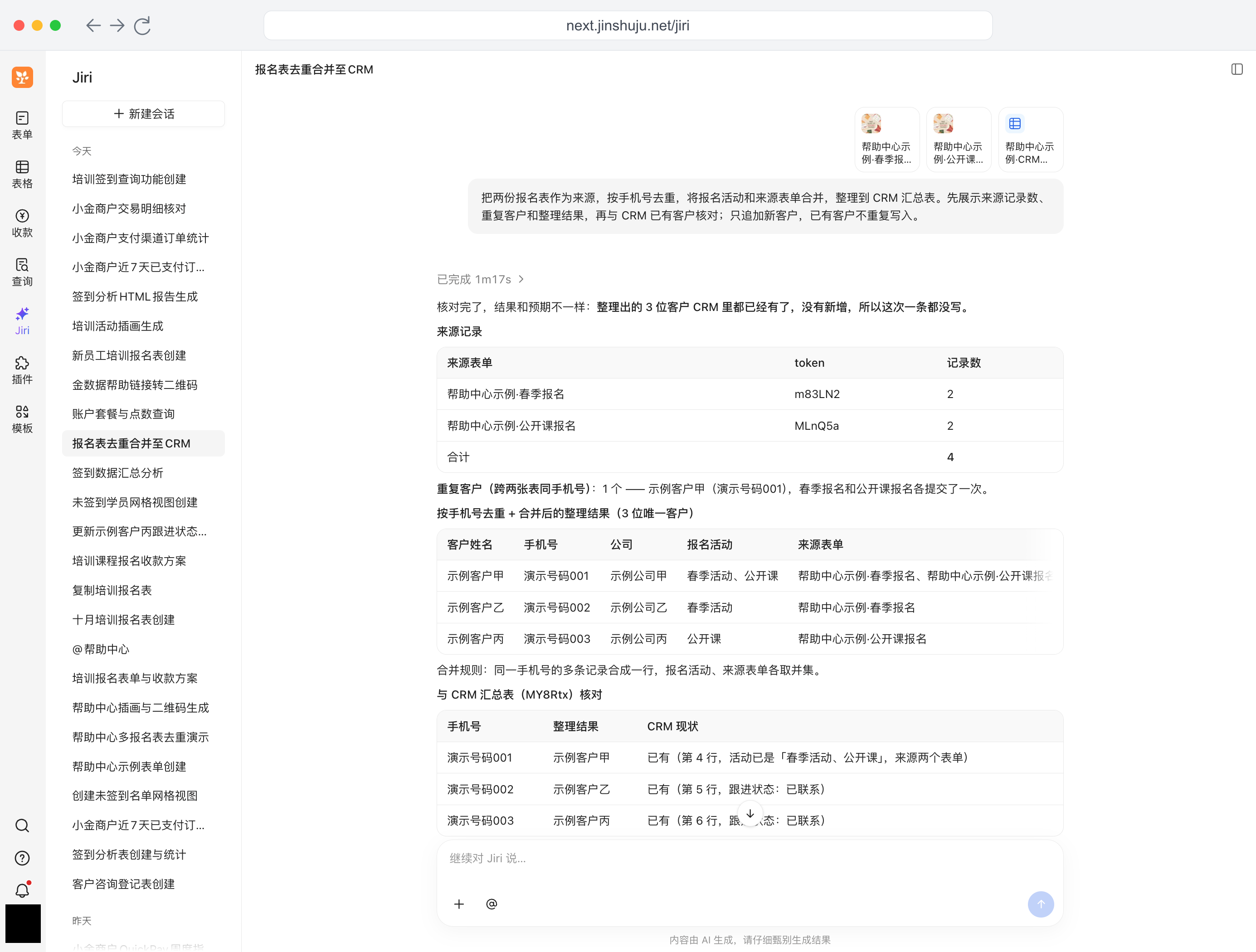Click the orange Jinshuju logo icon
Image resolution: width=1256 pixels, height=952 pixels.
[22, 77]
